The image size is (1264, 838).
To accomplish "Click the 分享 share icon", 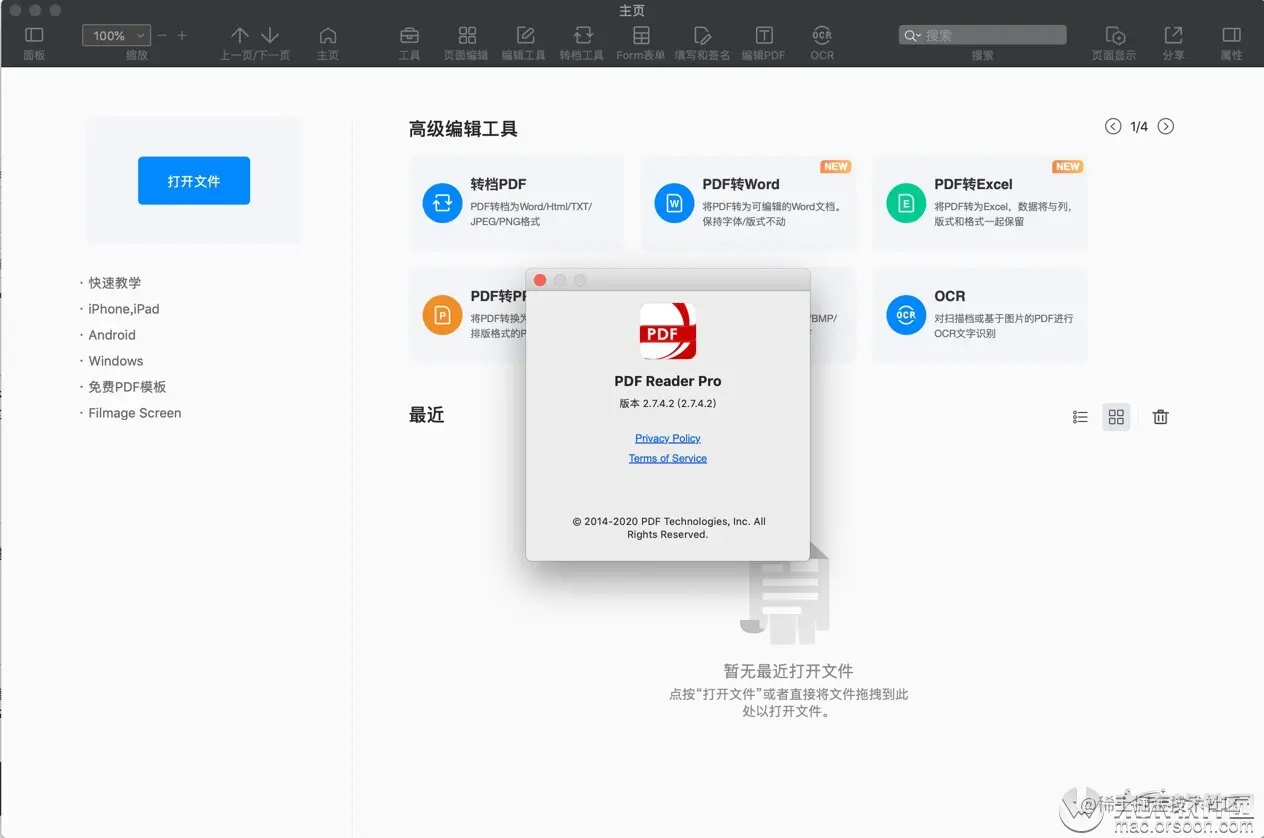I will (x=1173, y=35).
